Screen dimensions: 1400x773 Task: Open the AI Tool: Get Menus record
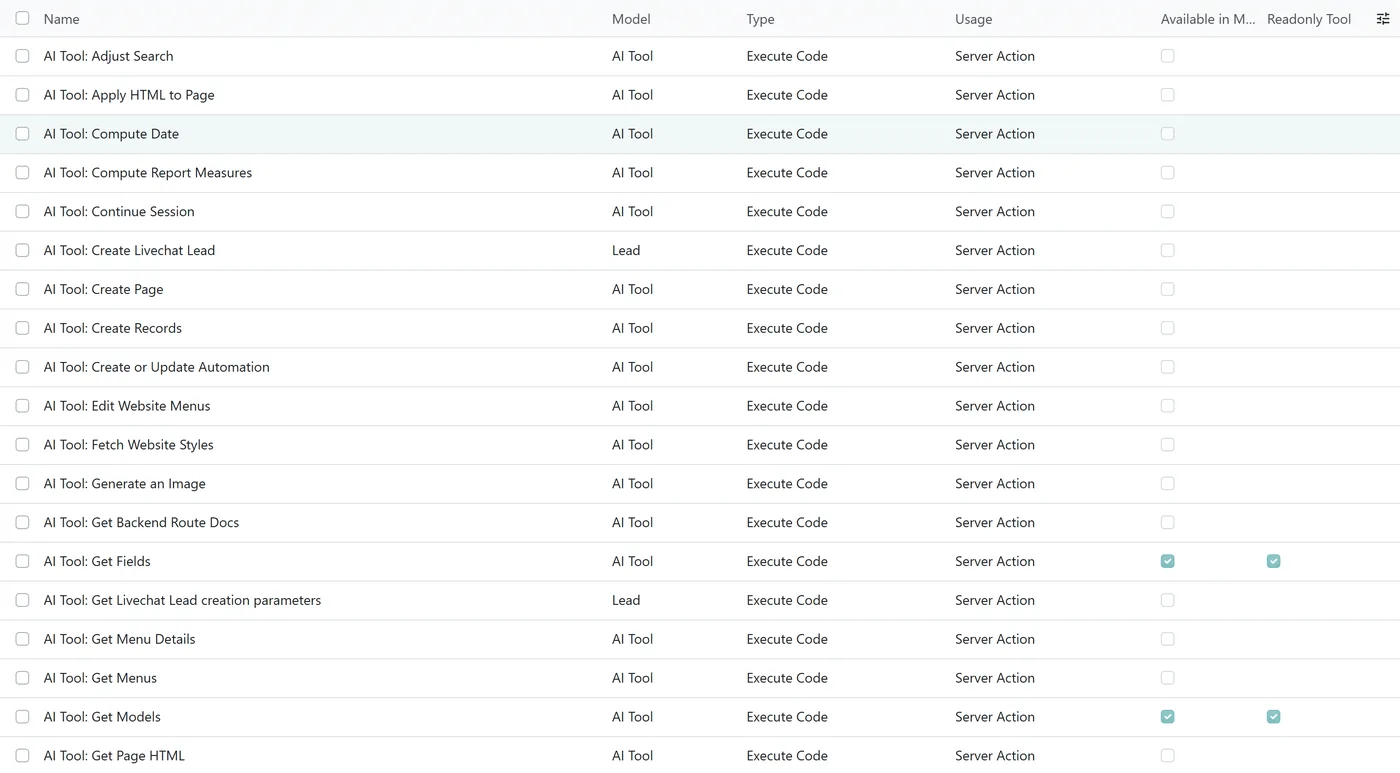point(100,678)
